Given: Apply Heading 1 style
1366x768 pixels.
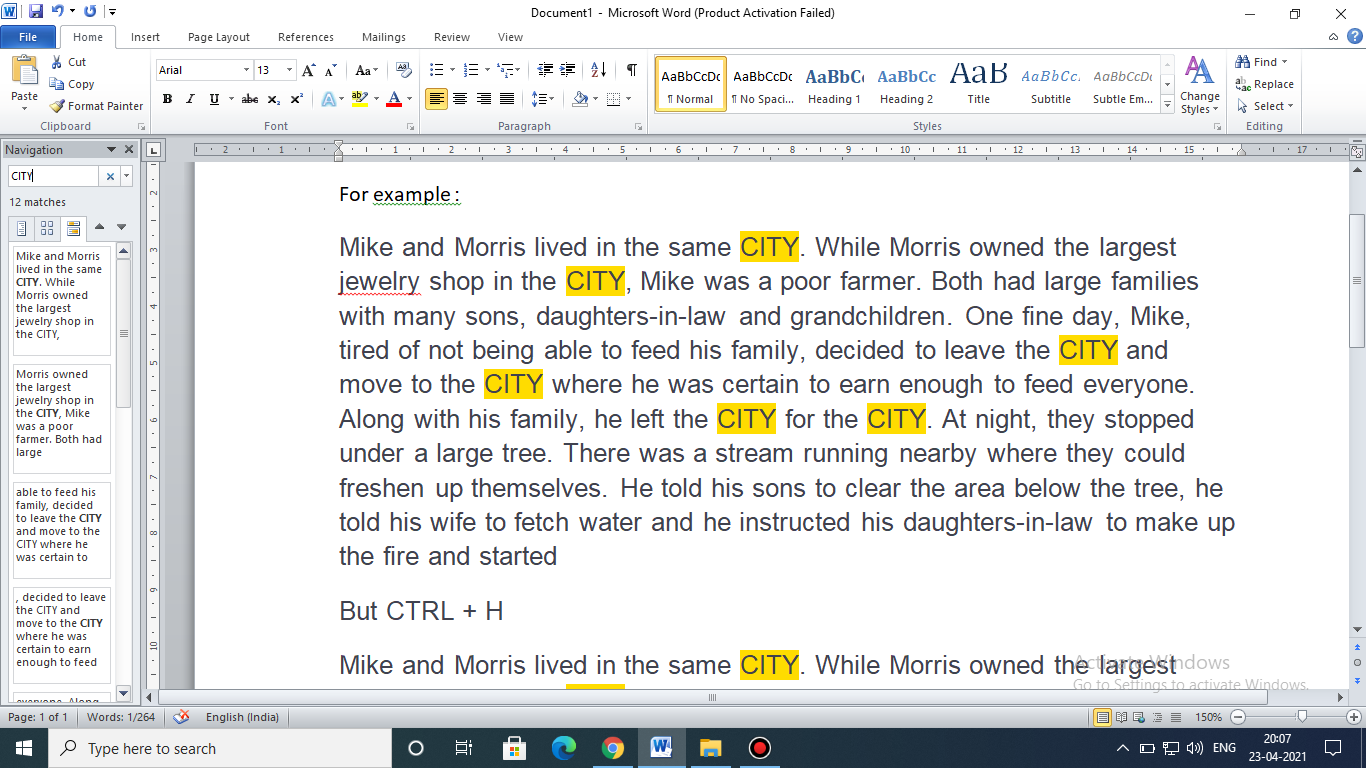Looking at the screenshot, I should (834, 84).
